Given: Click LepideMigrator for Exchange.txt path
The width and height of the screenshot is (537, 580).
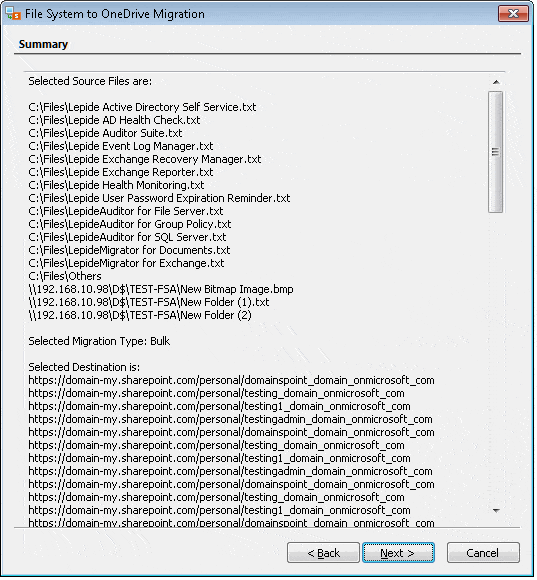Looking at the screenshot, I should point(126,263).
